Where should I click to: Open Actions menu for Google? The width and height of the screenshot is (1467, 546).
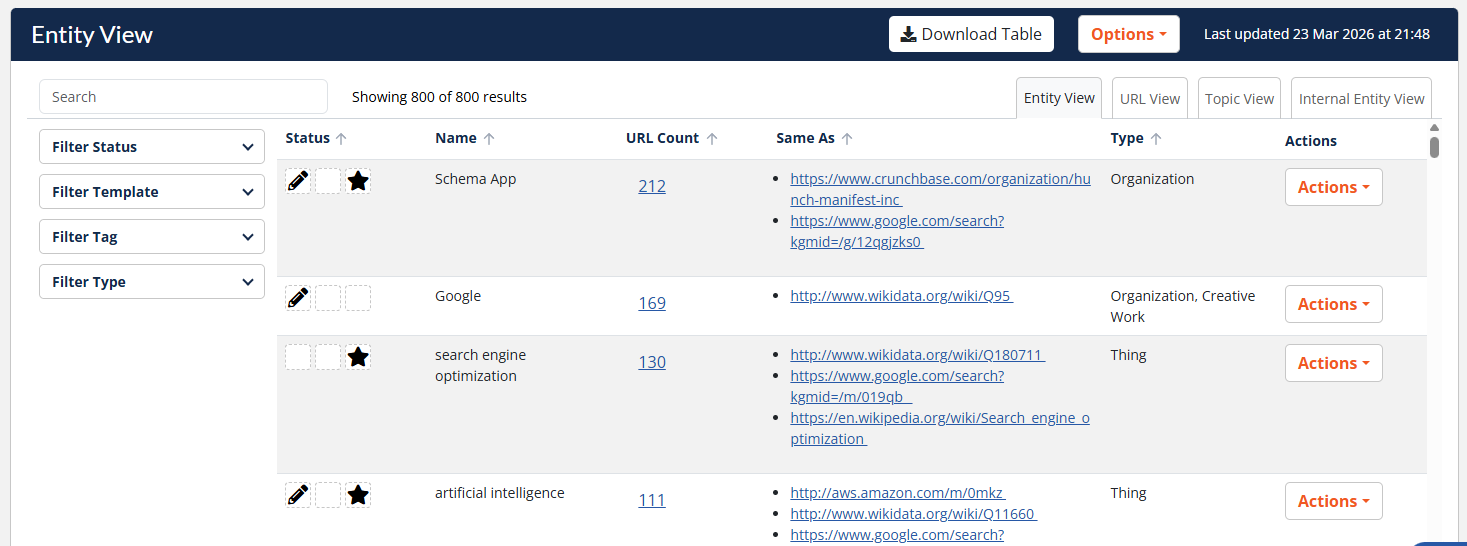(1334, 304)
